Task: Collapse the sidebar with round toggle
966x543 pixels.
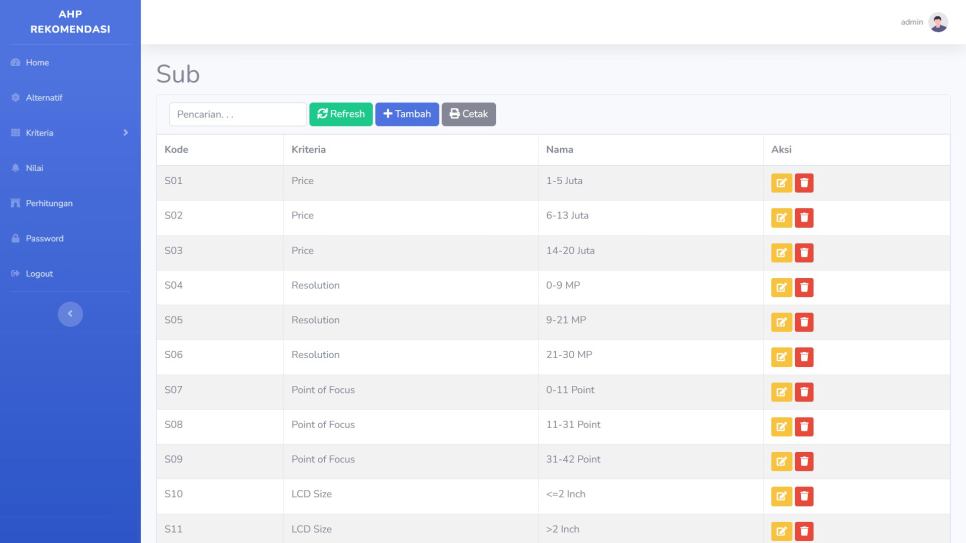Action: click(70, 314)
